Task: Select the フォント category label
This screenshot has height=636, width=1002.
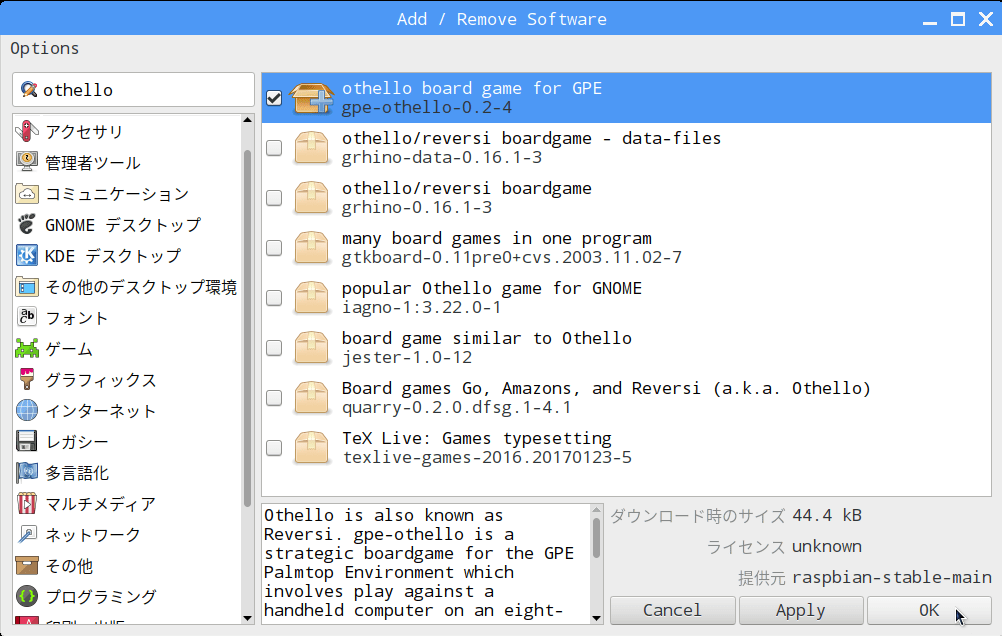Action: (x=77, y=318)
